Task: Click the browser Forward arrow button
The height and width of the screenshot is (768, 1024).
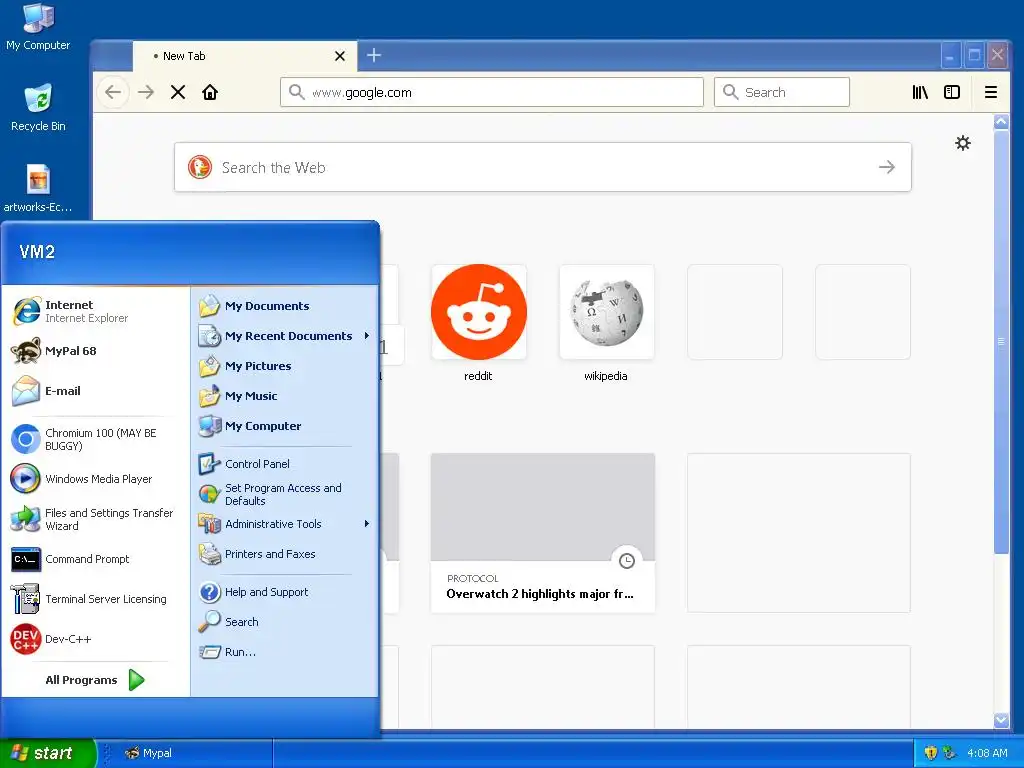Action: 146,92
